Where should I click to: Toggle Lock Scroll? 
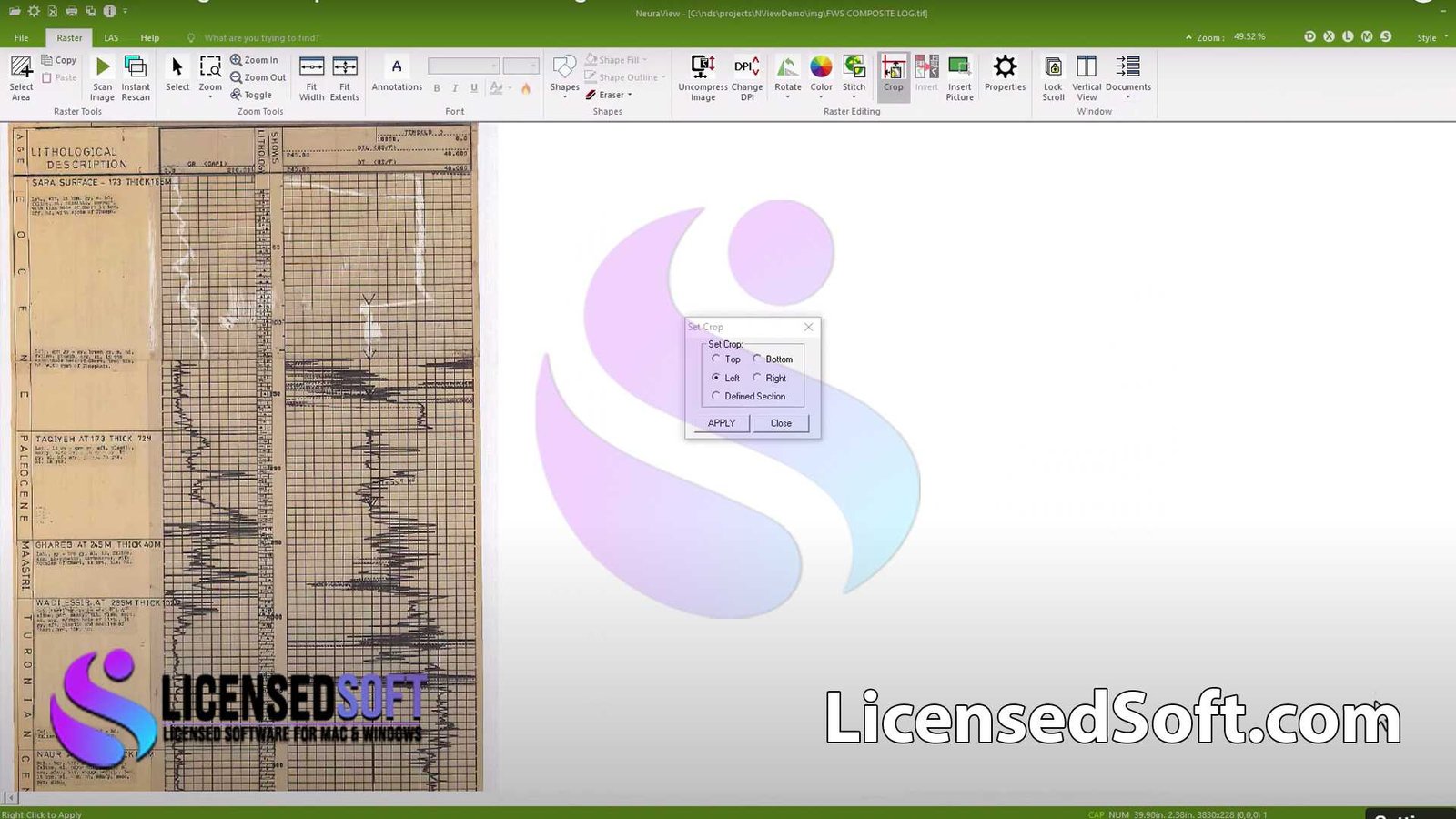[x=1053, y=77]
